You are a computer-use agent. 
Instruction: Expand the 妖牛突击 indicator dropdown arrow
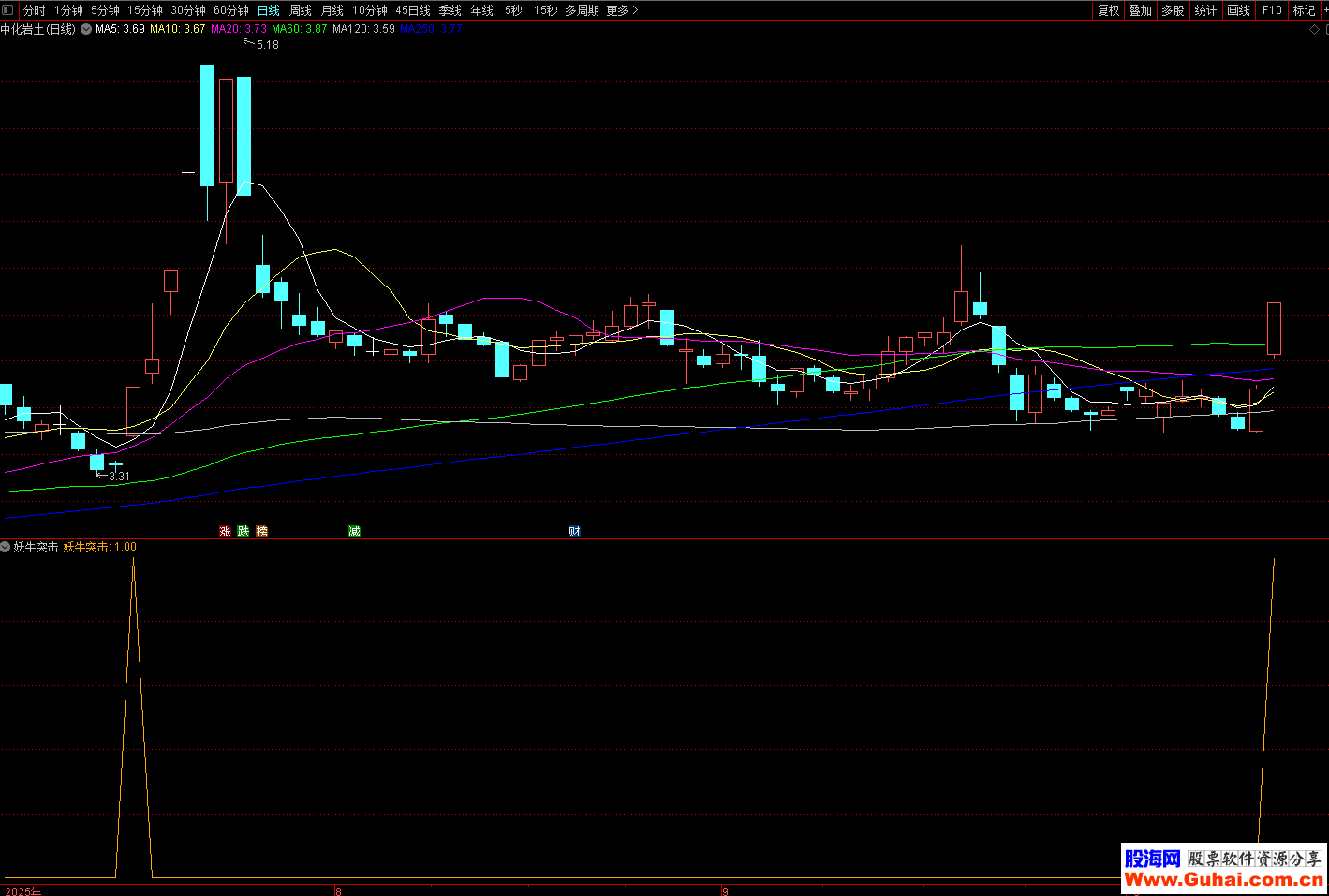[6, 547]
